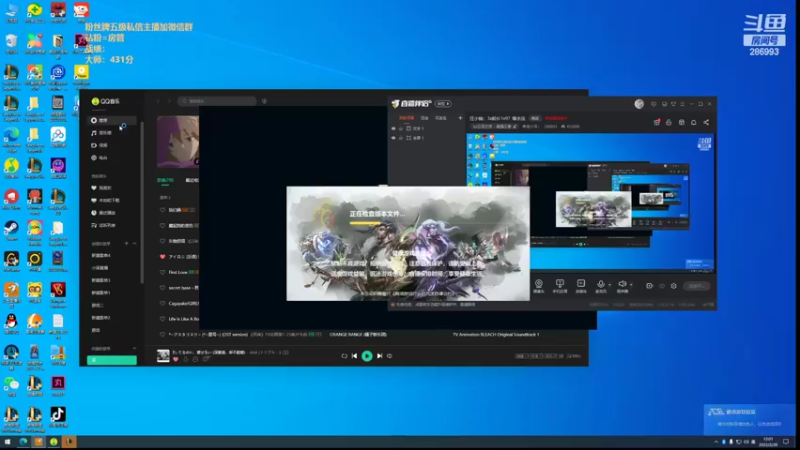Open the Microsoft Edge desktop shortcut
Screen dimensions: 800x450
[x=11, y=139]
